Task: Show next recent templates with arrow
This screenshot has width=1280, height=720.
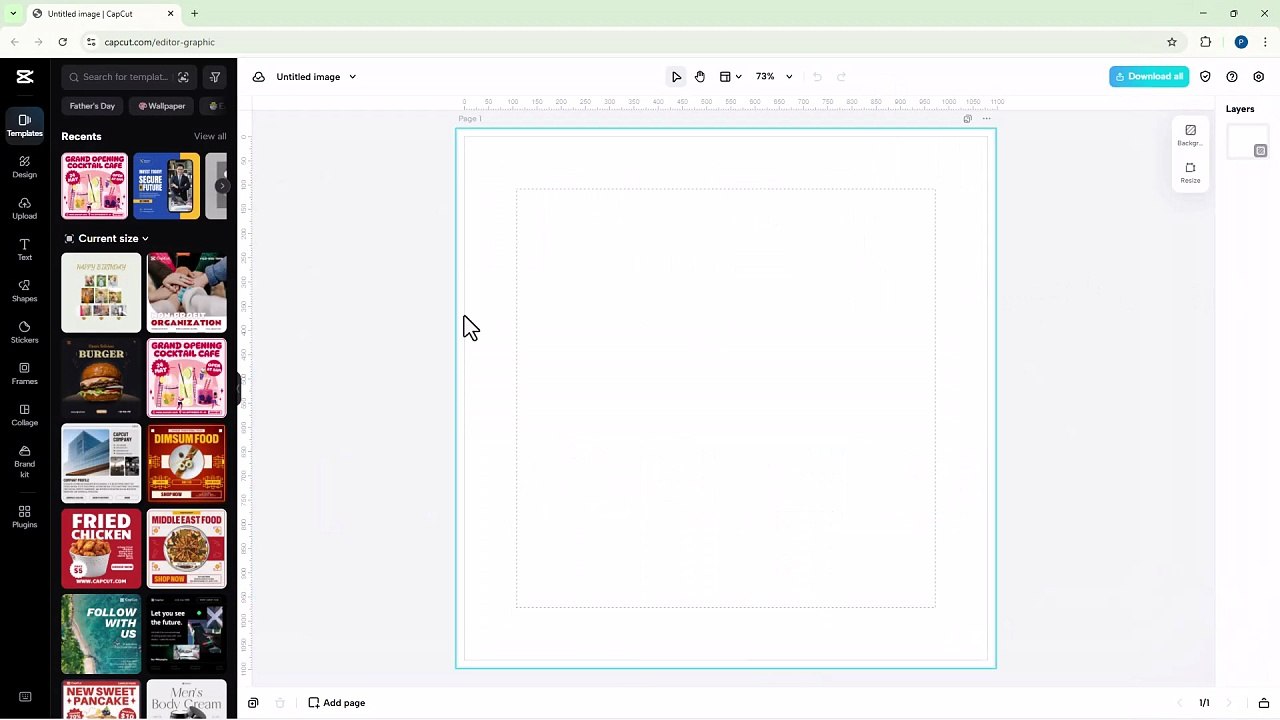Action: [x=222, y=186]
